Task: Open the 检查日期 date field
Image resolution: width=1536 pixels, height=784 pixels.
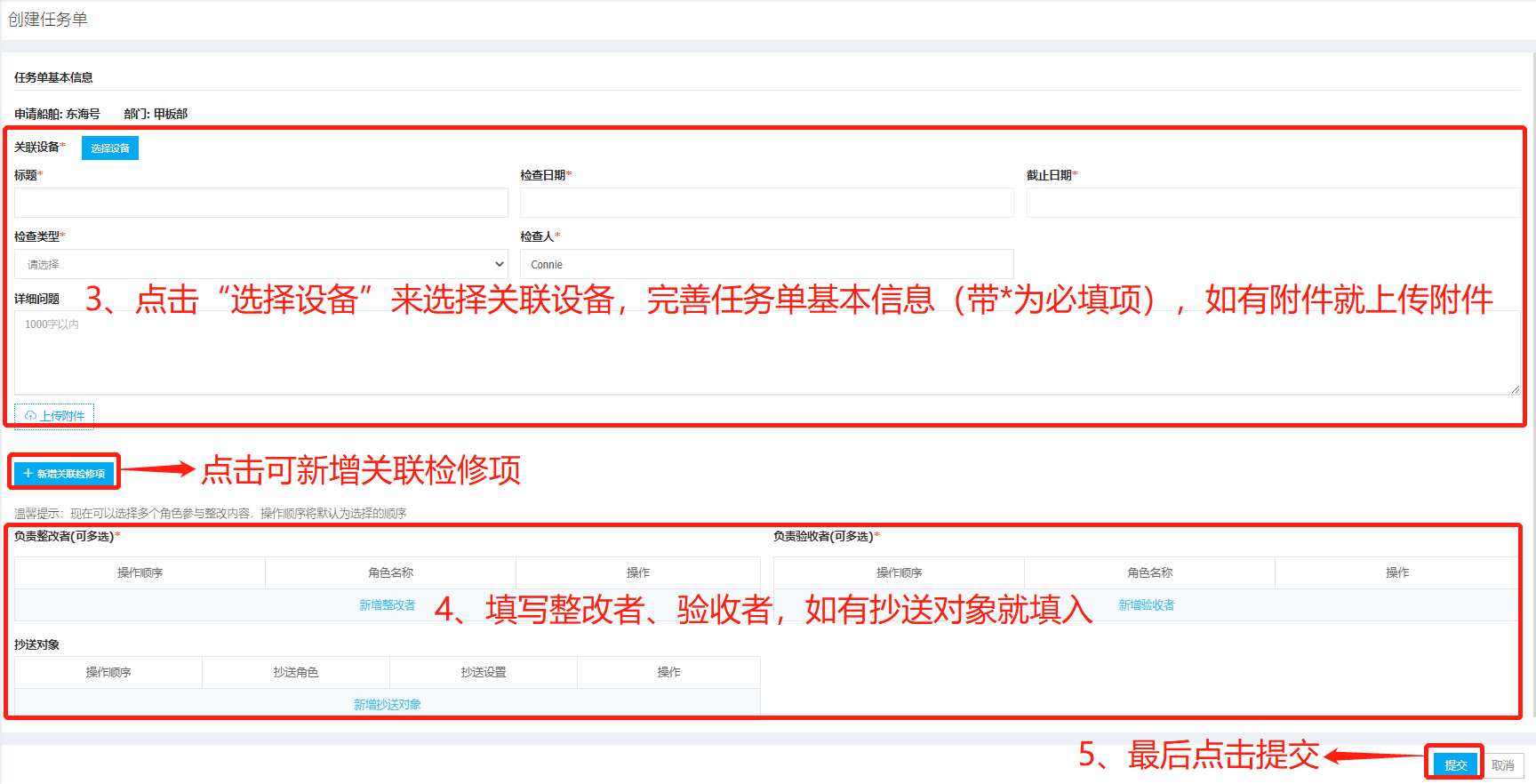Action: coord(767,203)
